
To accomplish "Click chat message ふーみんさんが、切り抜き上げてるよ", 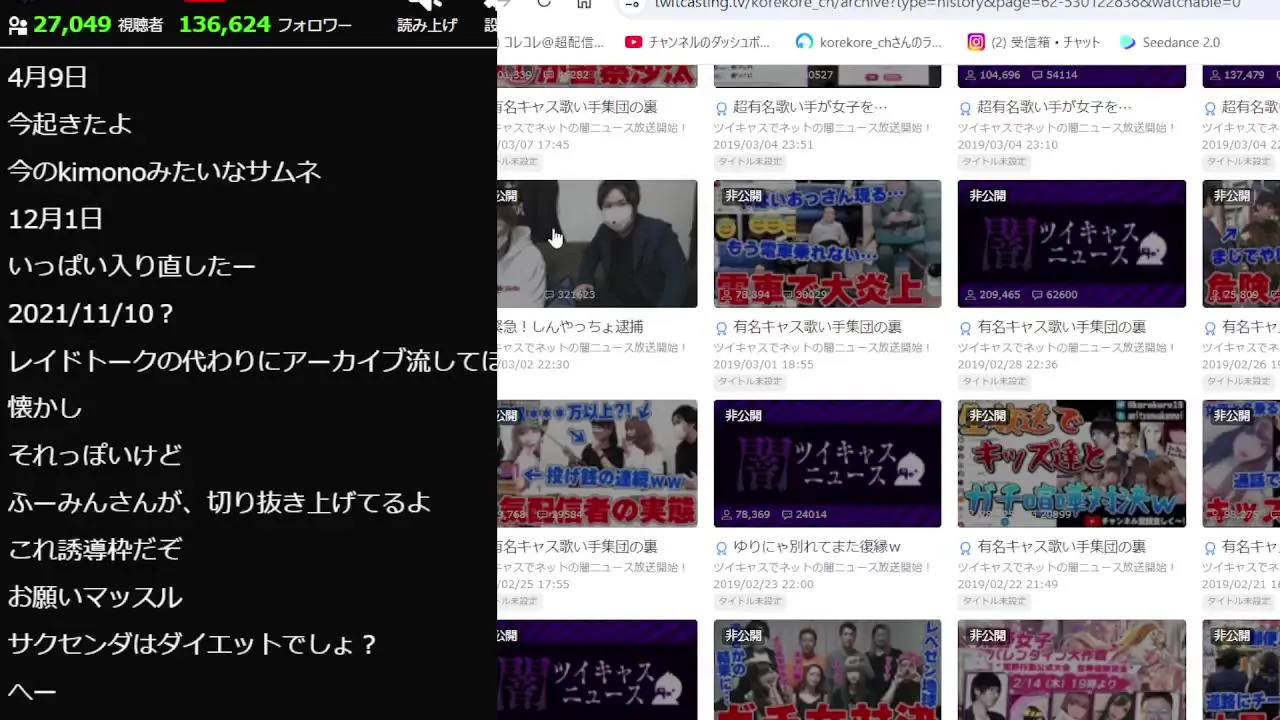I will point(219,502).
